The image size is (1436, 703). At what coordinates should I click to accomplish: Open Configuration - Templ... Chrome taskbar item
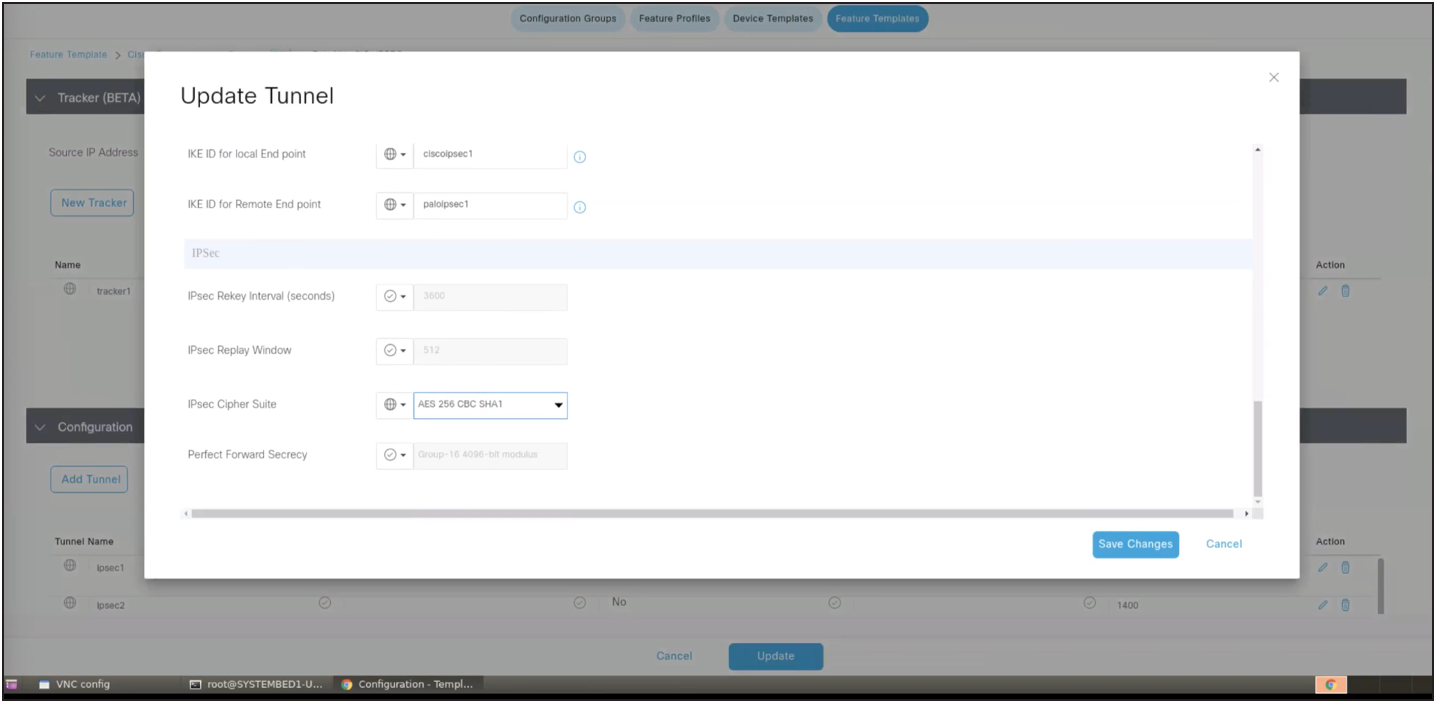408,685
